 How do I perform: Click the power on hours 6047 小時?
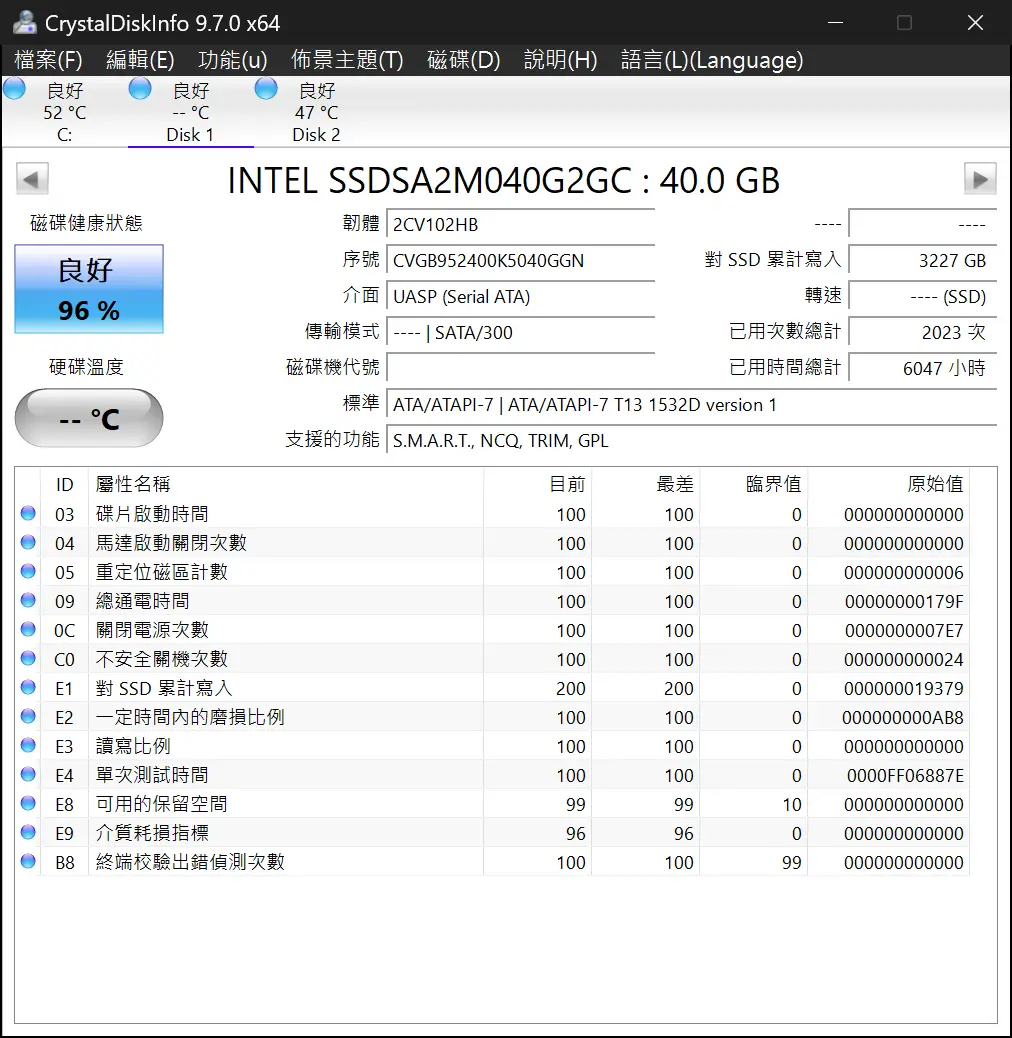[x=922, y=368]
